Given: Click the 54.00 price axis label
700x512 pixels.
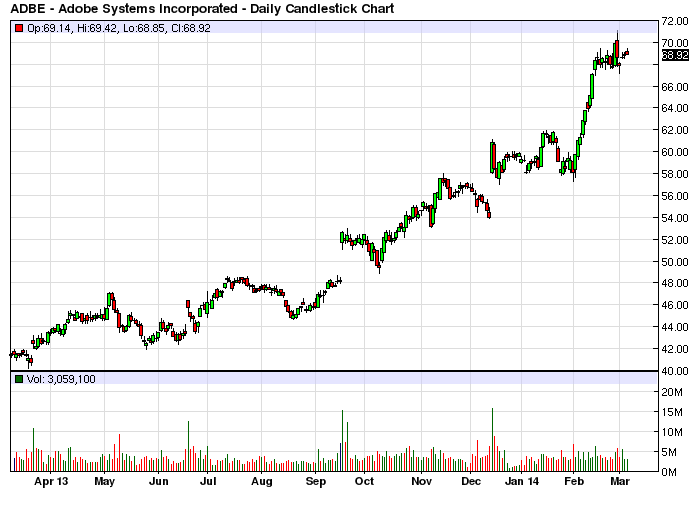Looking at the screenshot, I should pos(675,218).
